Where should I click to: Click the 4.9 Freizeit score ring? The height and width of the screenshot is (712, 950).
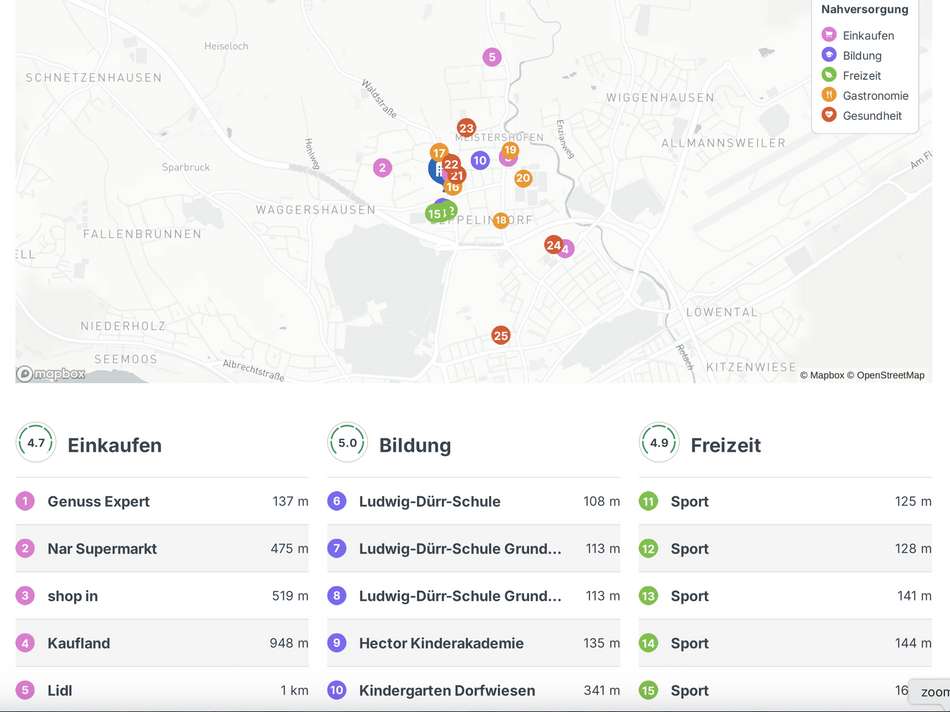coord(659,444)
